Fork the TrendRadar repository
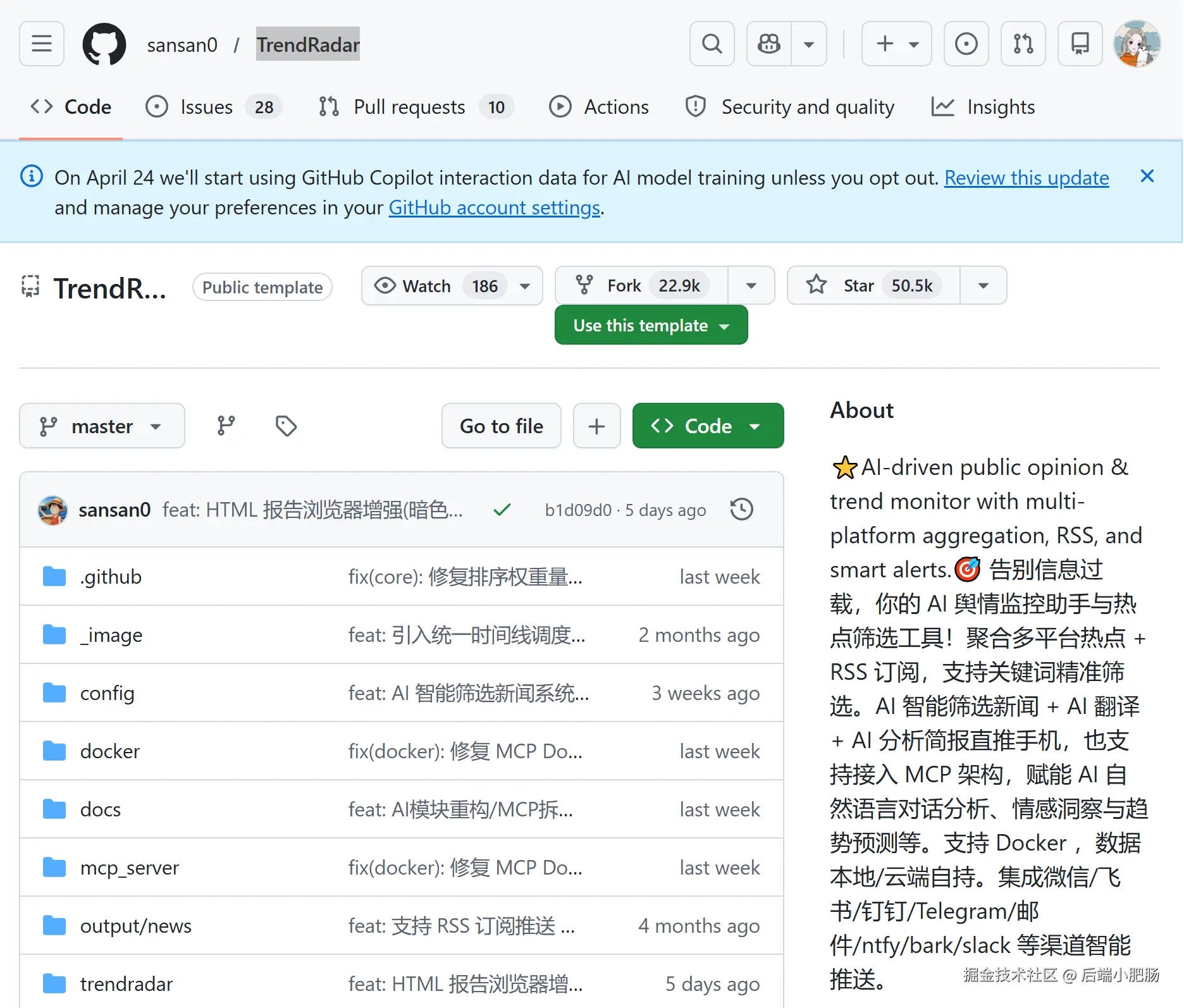 (641, 286)
